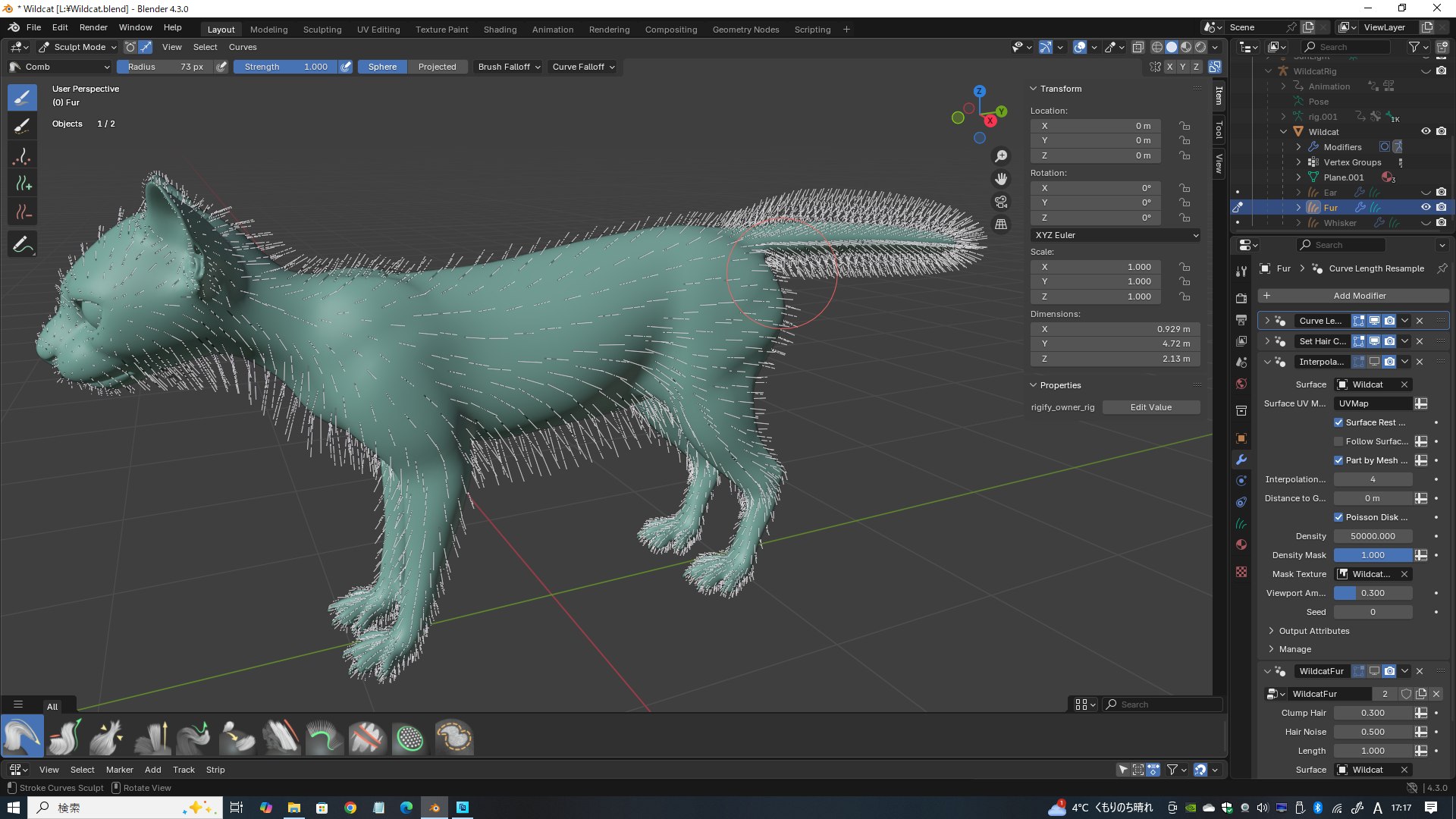This screenshot has height=819, width=1456.
Task: Hide Fur object in outliner viewport
Action: [x=1426, y=207]
